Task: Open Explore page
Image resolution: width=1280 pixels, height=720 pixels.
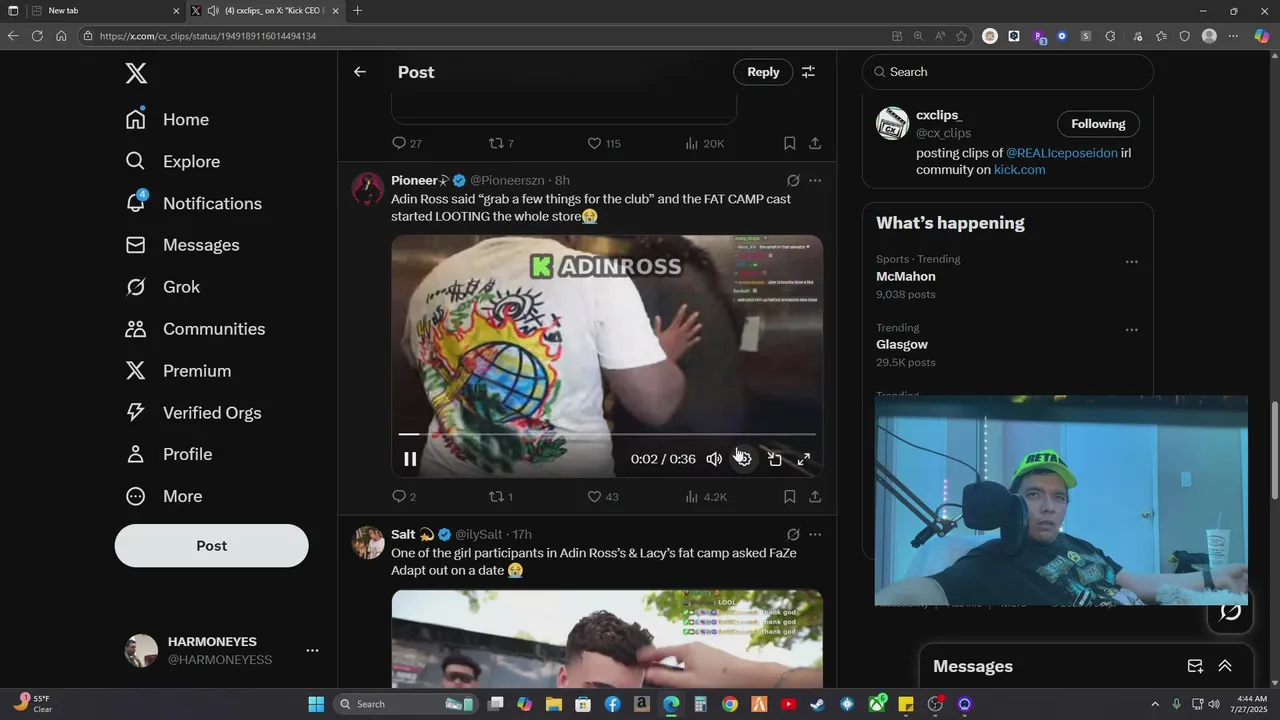Action: pos(172,161)
